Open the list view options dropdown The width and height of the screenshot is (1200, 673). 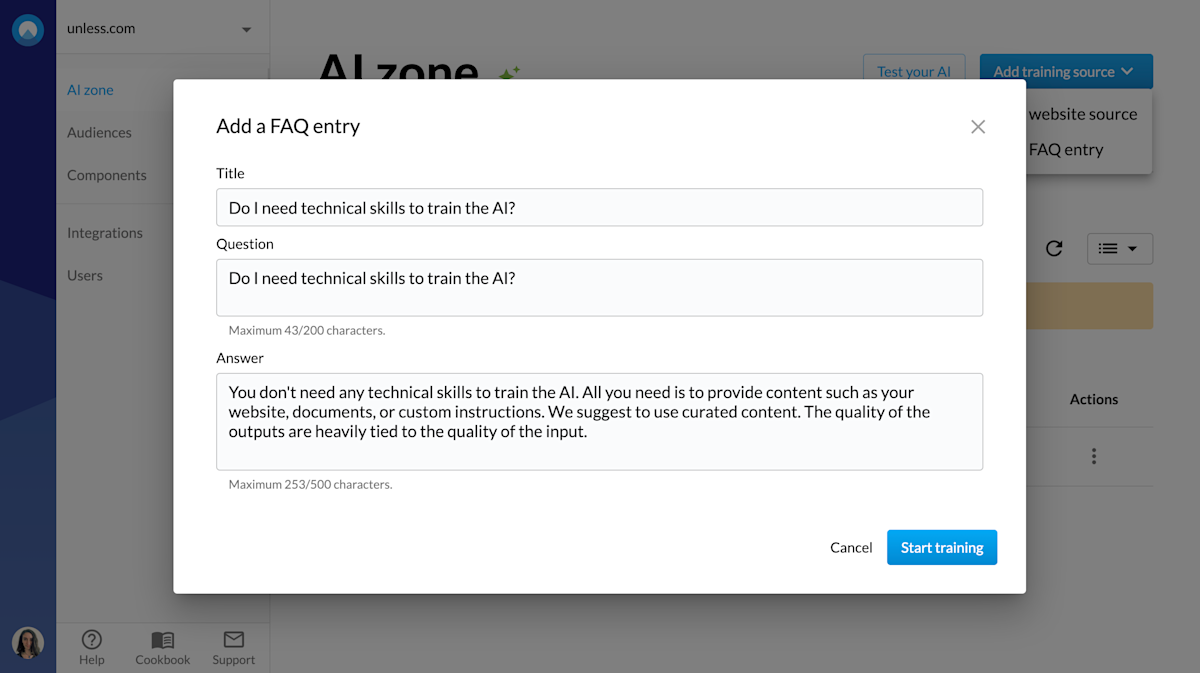pyautogui.click(x=1119, y=249)
